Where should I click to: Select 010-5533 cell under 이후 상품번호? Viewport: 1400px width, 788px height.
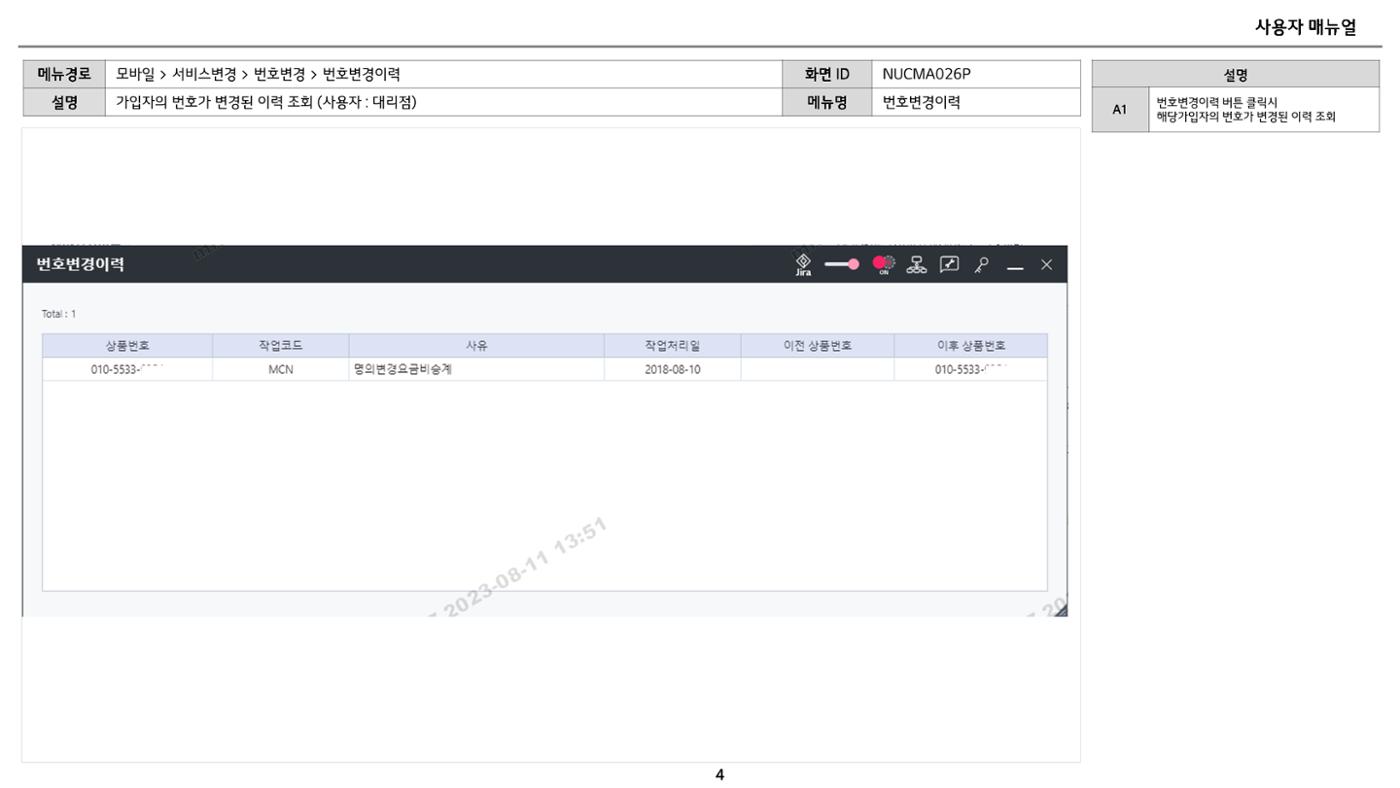coord(971,369)
